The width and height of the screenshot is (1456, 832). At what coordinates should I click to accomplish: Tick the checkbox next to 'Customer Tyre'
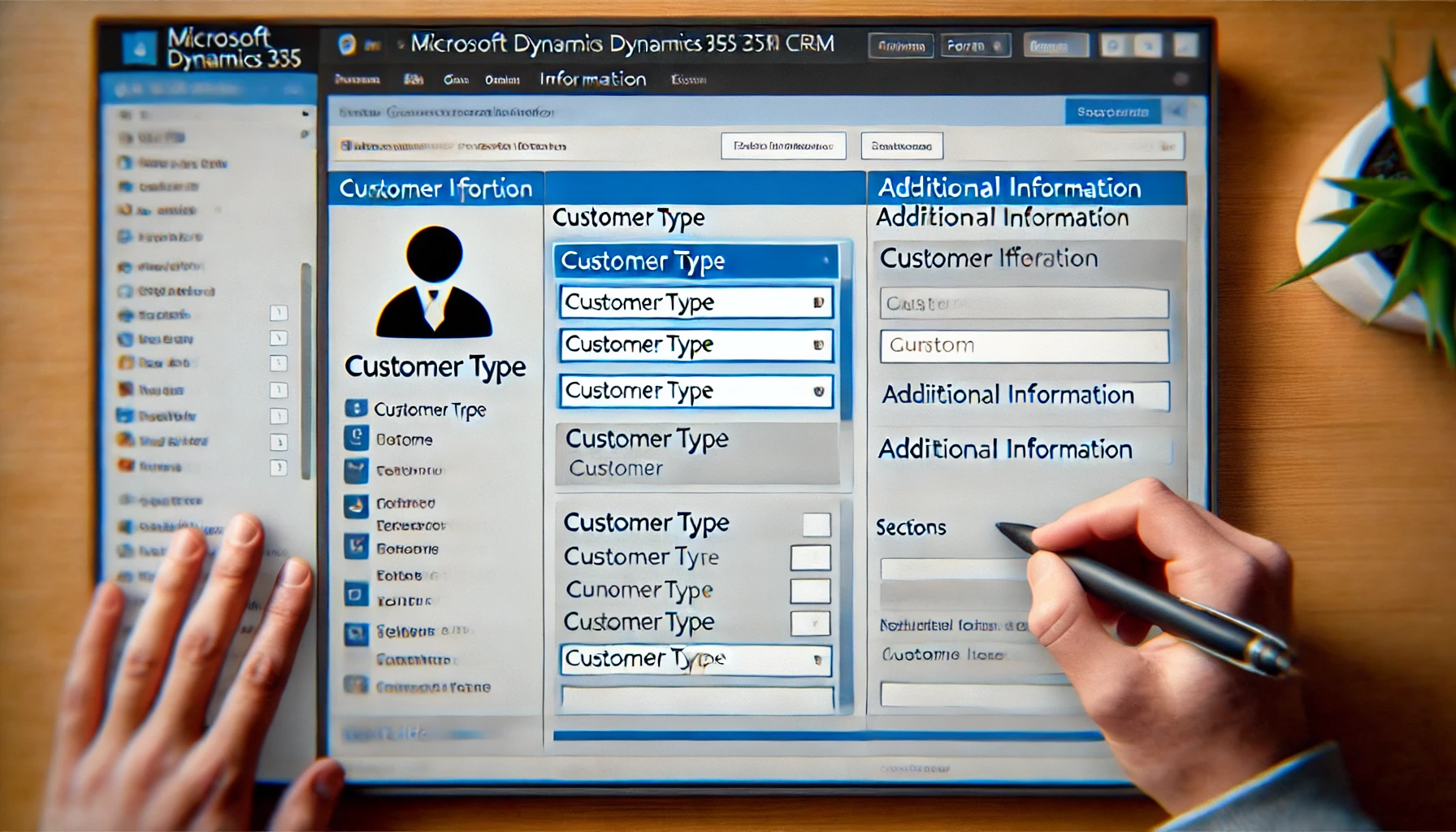pyautogui.click(x=811, y=557)
